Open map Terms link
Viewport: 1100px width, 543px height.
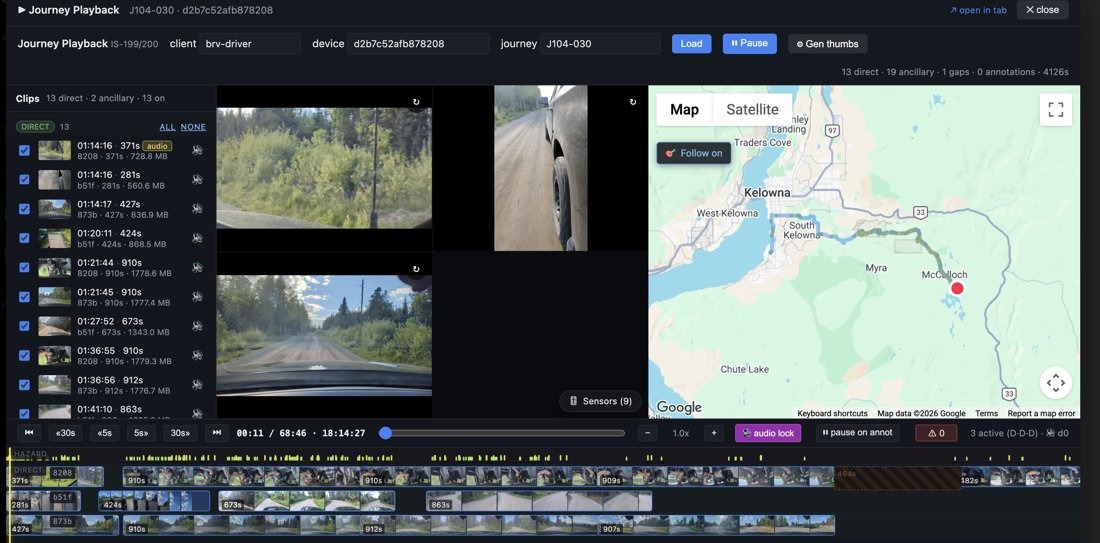coord(986,413)
